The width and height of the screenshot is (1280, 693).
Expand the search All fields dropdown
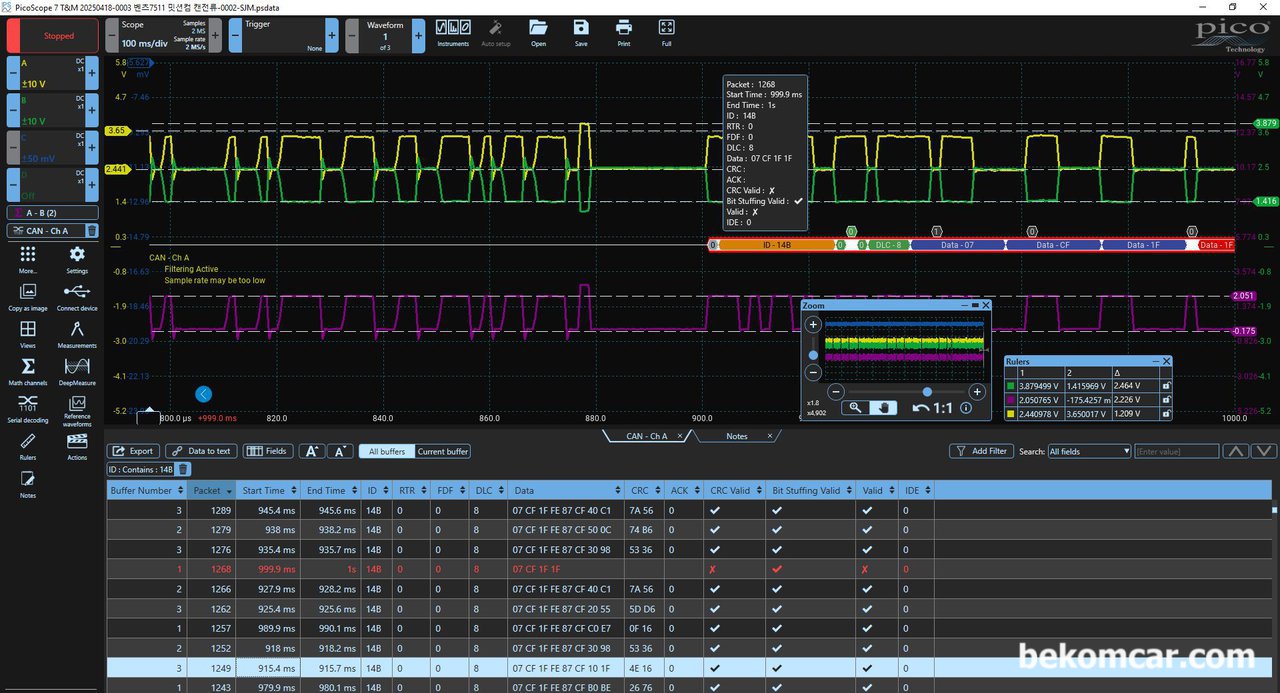(x=1088, y=451)
